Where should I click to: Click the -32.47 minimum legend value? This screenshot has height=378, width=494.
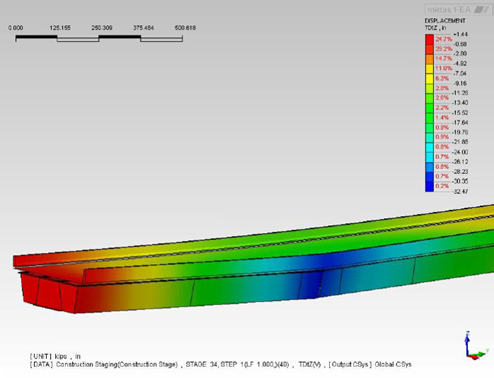tap(460, 191)
